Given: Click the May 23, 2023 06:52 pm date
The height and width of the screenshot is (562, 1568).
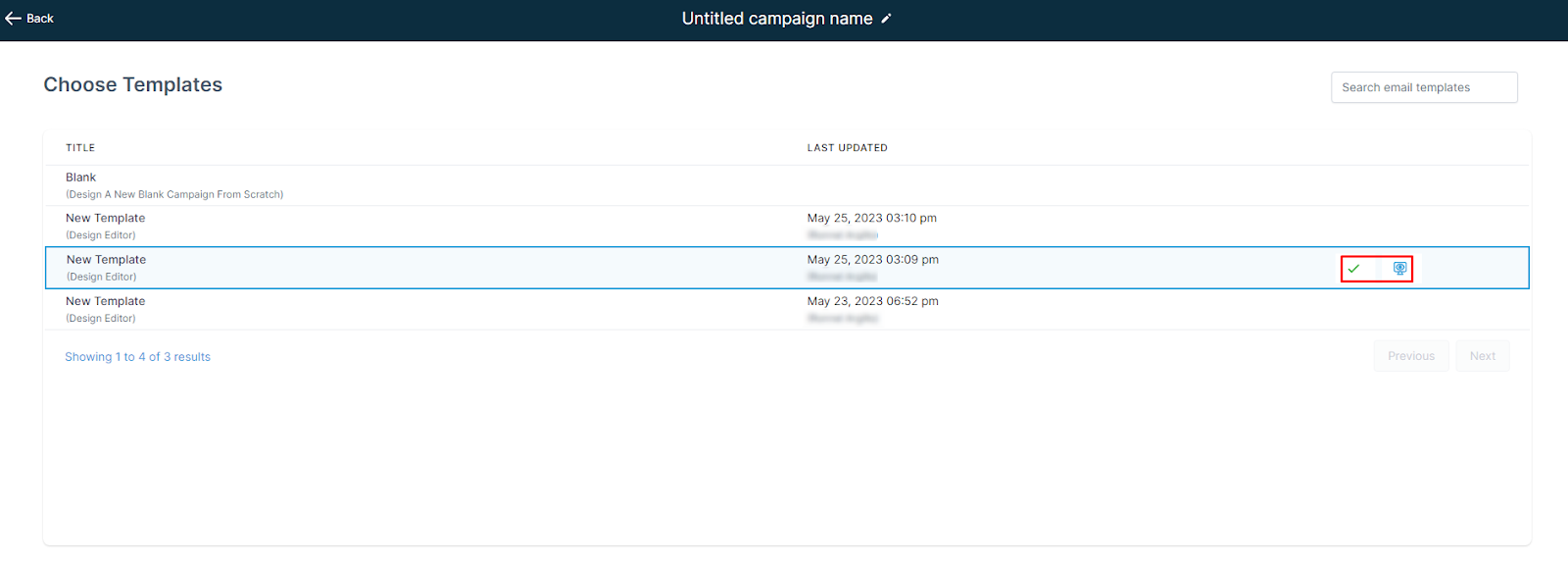Looking at the screenshot, I should click(x=873, y=301).
